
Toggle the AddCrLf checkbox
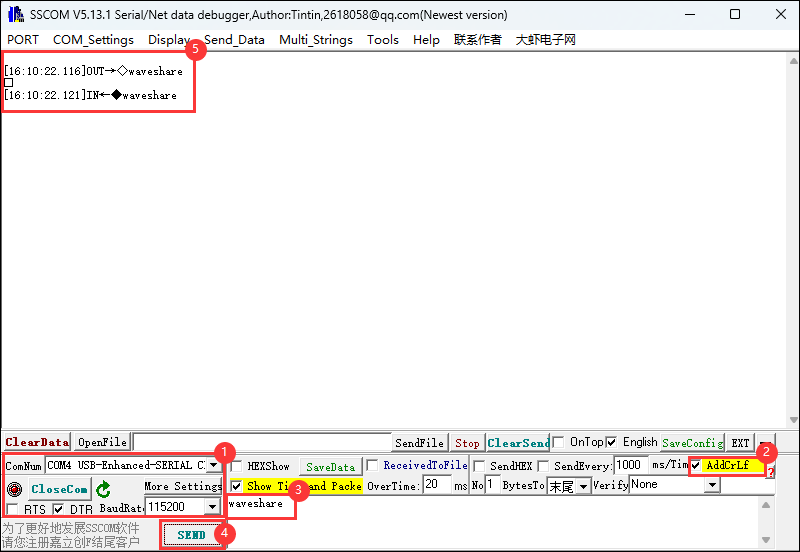pos(695,465)
